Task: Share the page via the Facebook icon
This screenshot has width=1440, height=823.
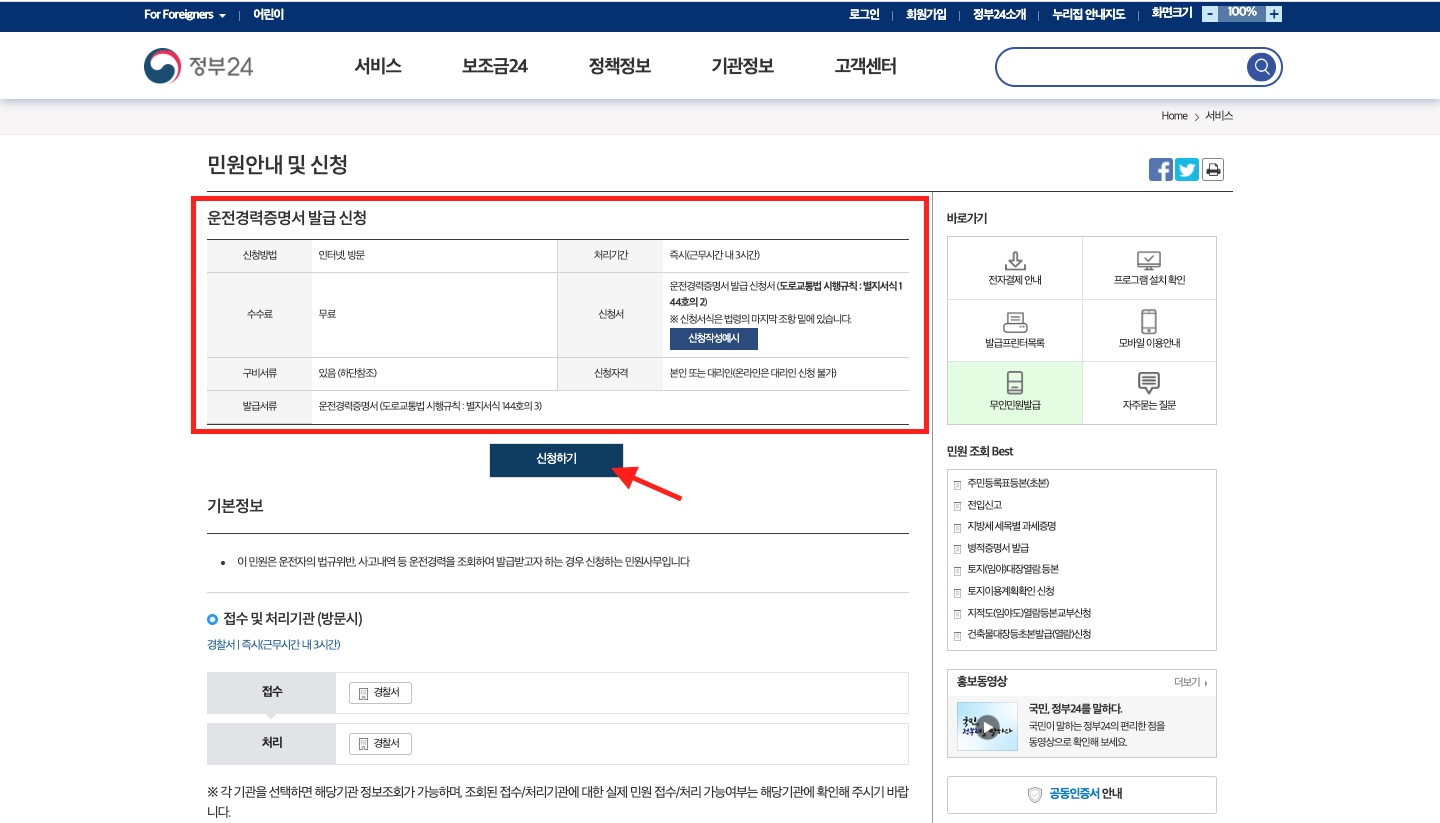Action: point(1160,169)
